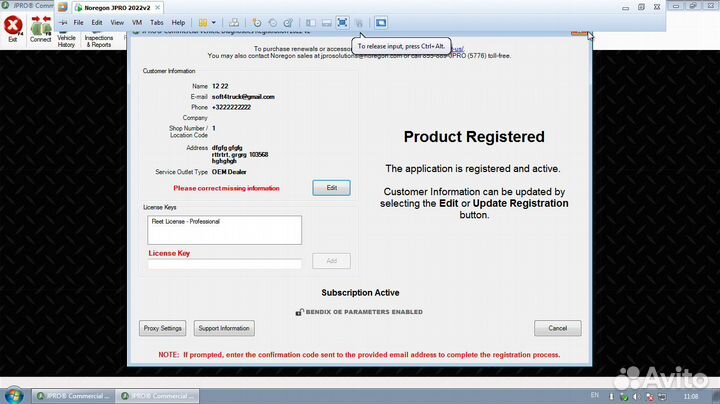Click the Unity mode icon
Viewport: 720px width, 404px height.
pyautogui.click(x=359, y=22)
